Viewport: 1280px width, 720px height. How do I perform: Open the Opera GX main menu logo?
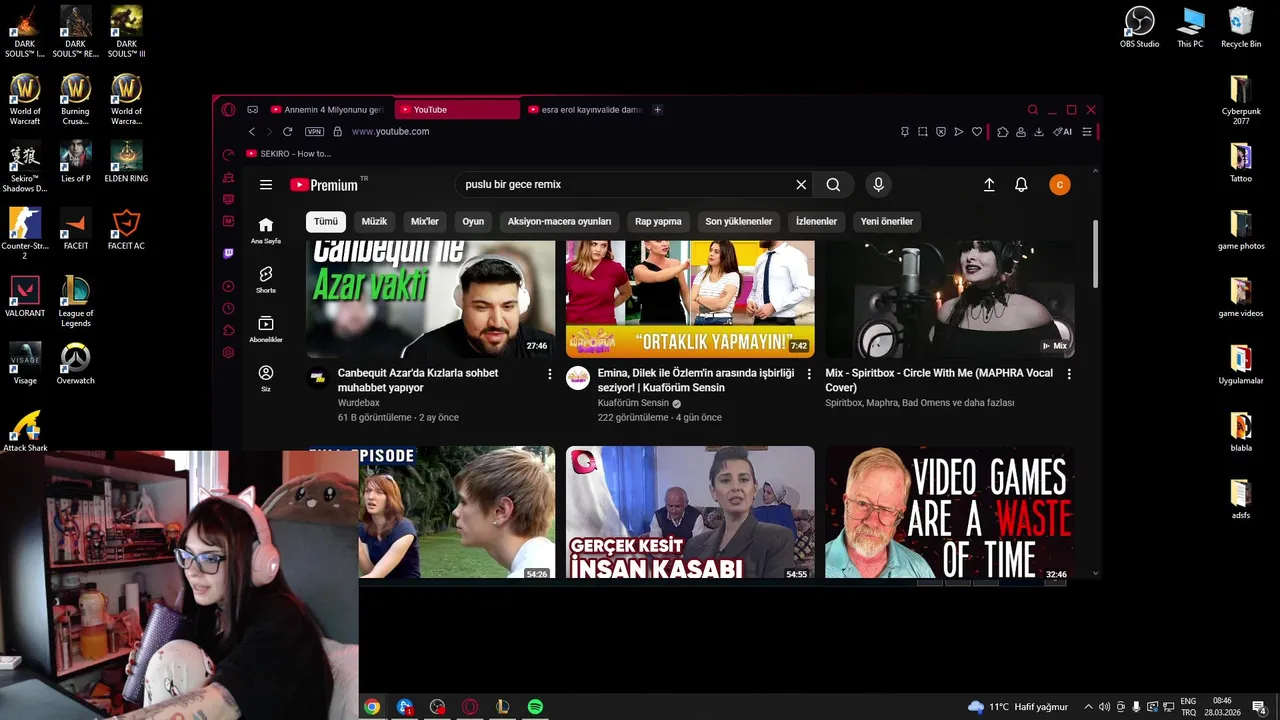point(228,110)
